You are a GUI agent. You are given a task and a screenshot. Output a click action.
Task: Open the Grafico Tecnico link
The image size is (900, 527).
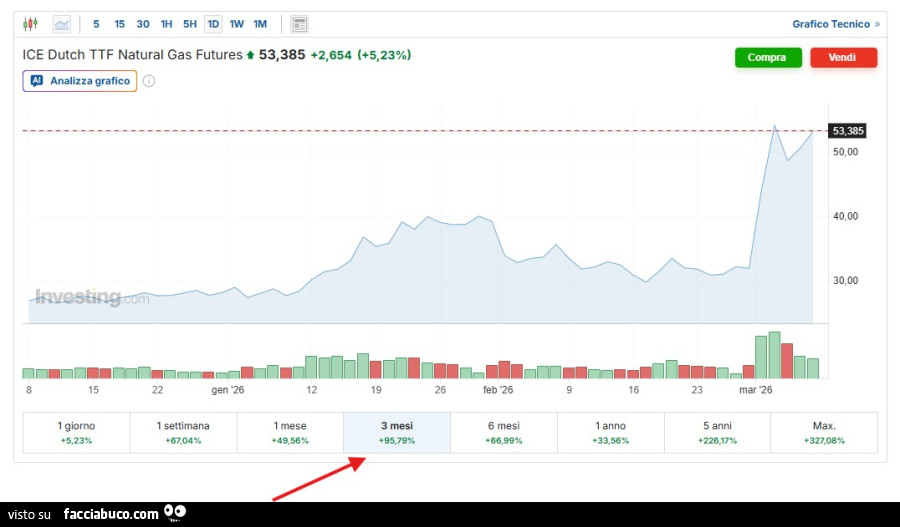[x=835, y=24]
